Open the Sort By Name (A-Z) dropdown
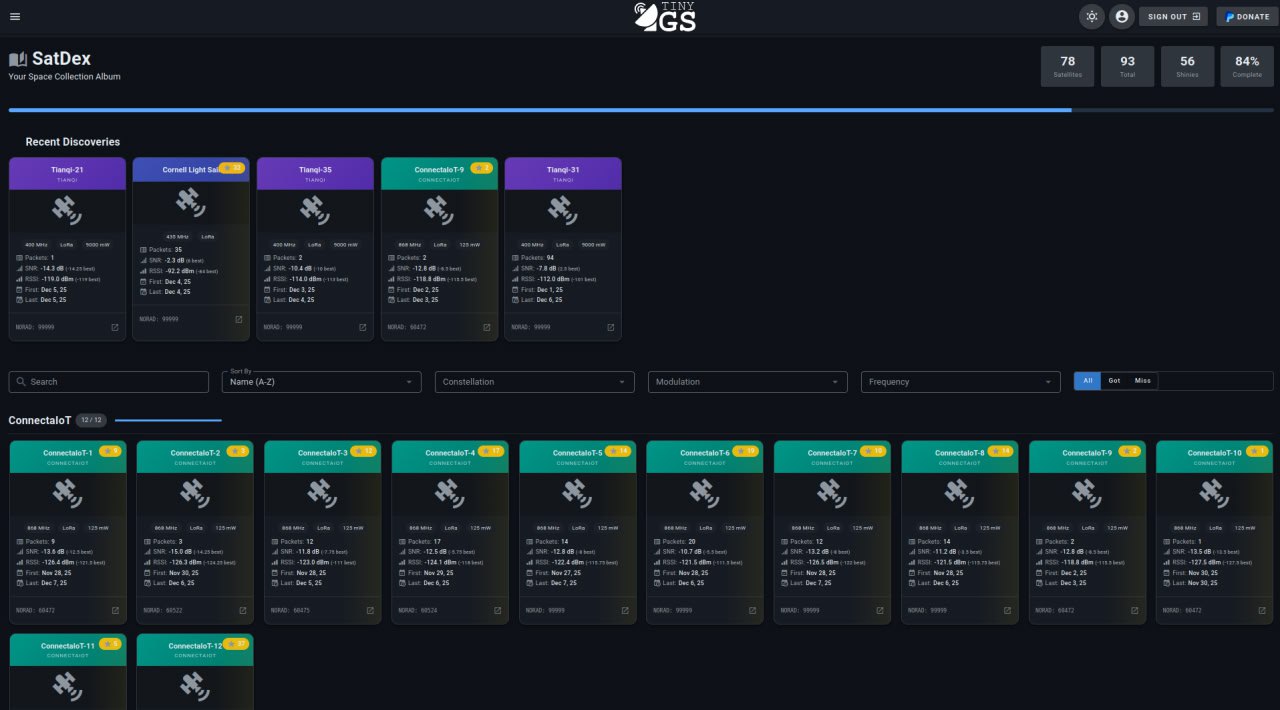The image size is (1280, 710). 322,382
